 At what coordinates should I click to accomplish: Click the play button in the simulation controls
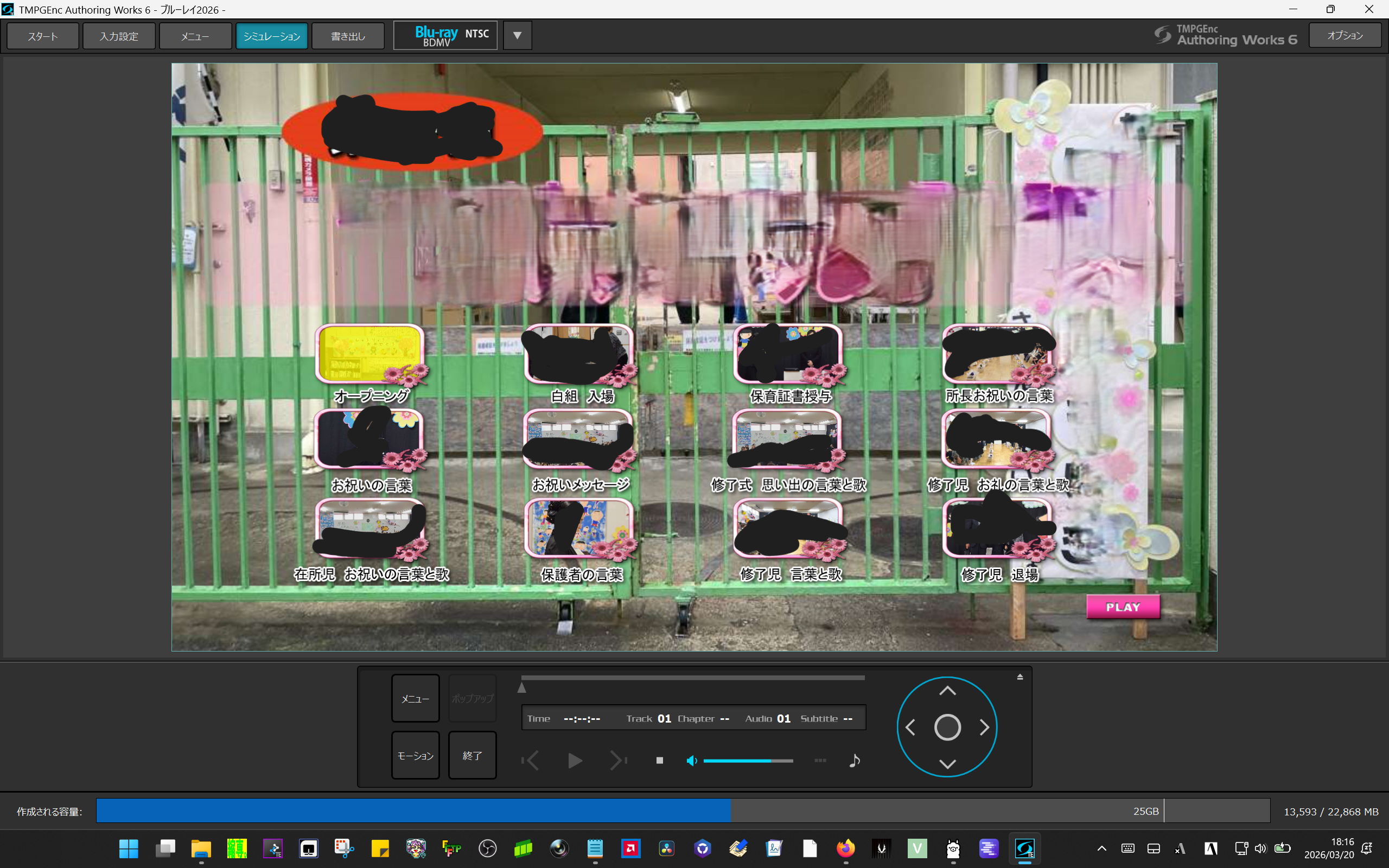pyautogui.click(x=575, y=761)
